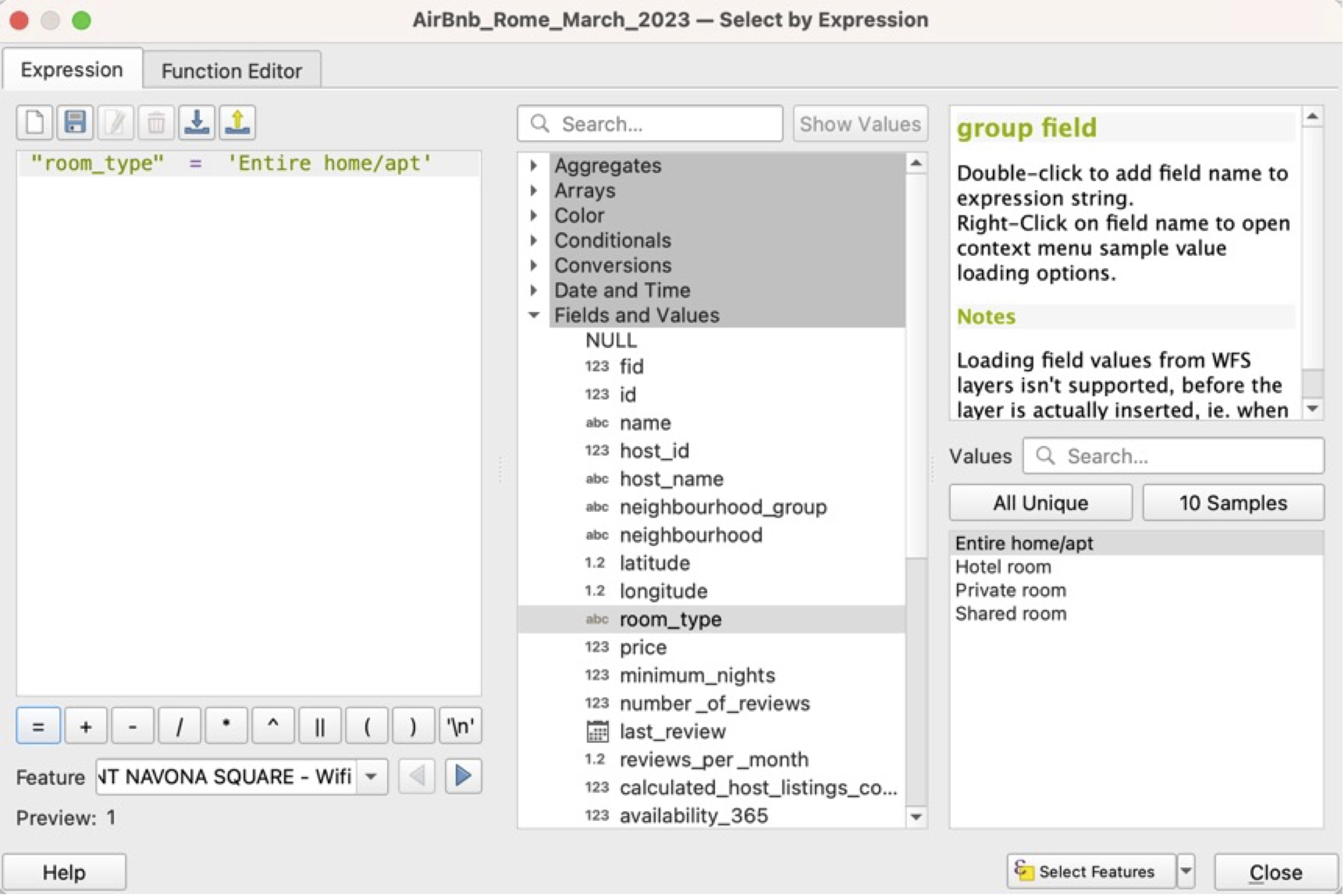The image size is (1344, 896).
Task: Insert an opening parenthesis
Action: coord(367,727)
